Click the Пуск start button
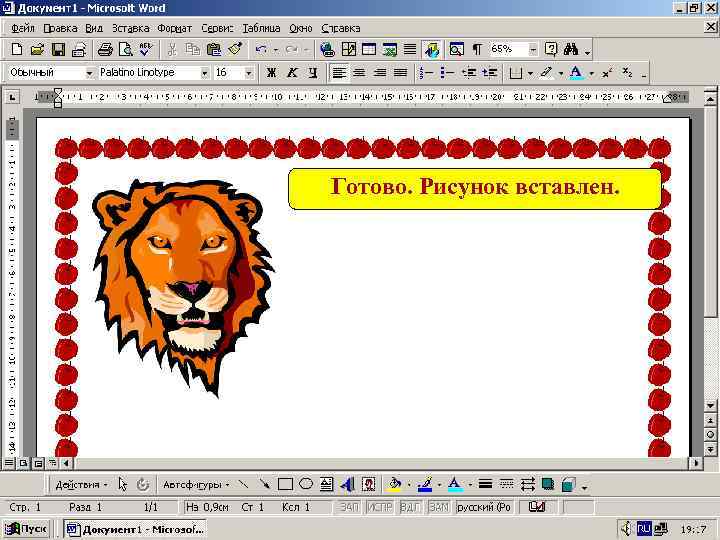The width and height of the screenshot is (720, 540). tap(25, 529)
